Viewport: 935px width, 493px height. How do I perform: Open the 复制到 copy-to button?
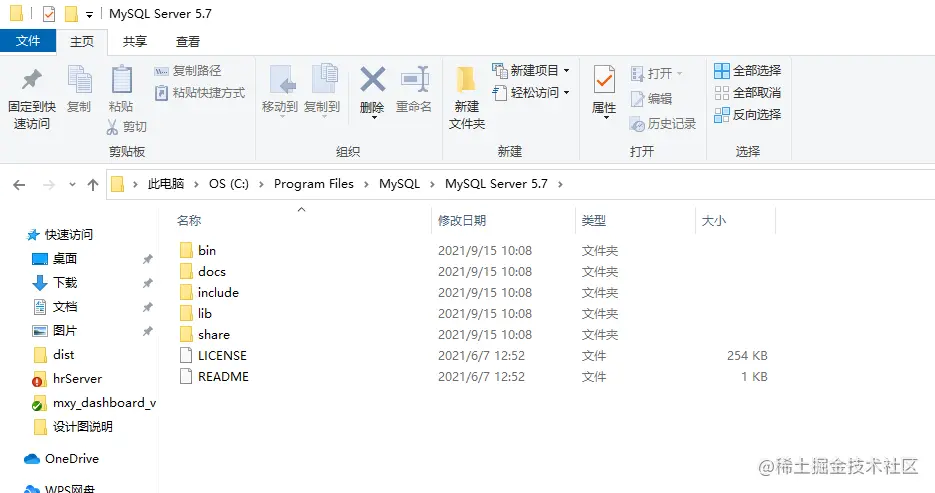tap(322, 89)
